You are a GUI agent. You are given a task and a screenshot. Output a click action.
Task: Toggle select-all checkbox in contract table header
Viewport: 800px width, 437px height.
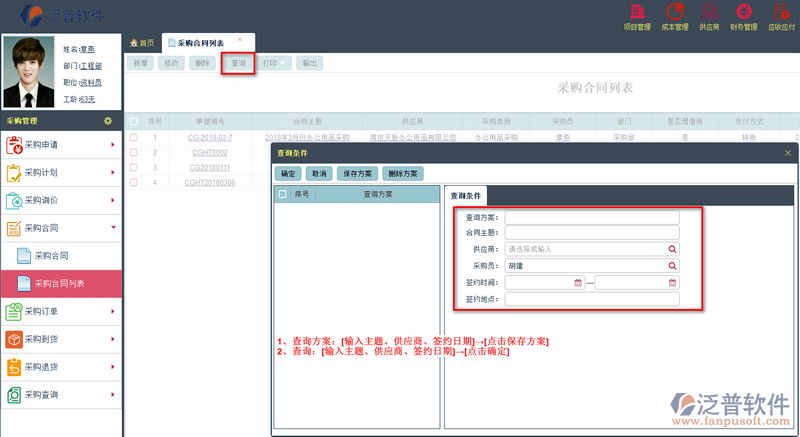click(x=134, y=121)
